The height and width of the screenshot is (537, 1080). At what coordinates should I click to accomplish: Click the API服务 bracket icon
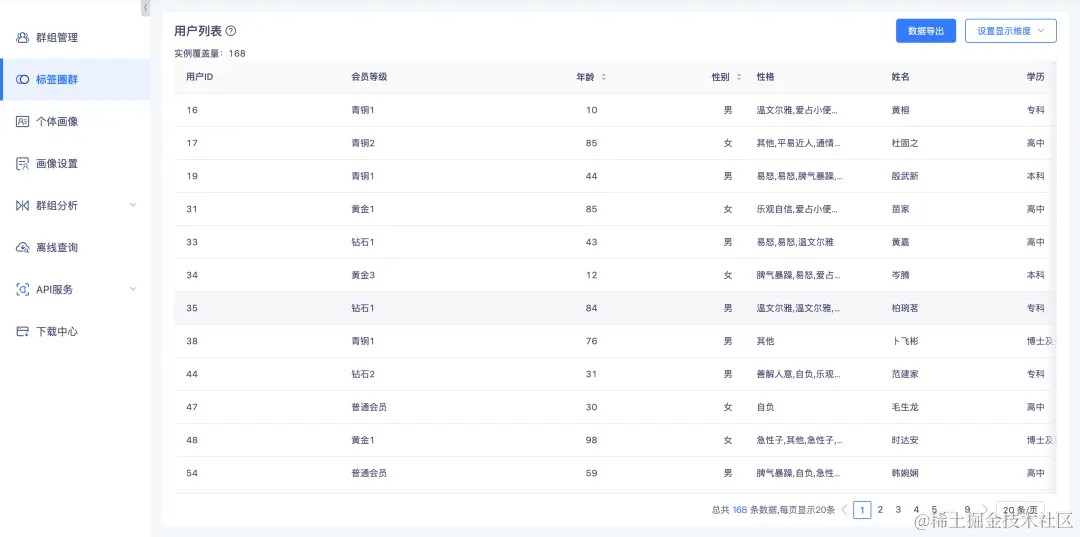click(x=22, y=290)
